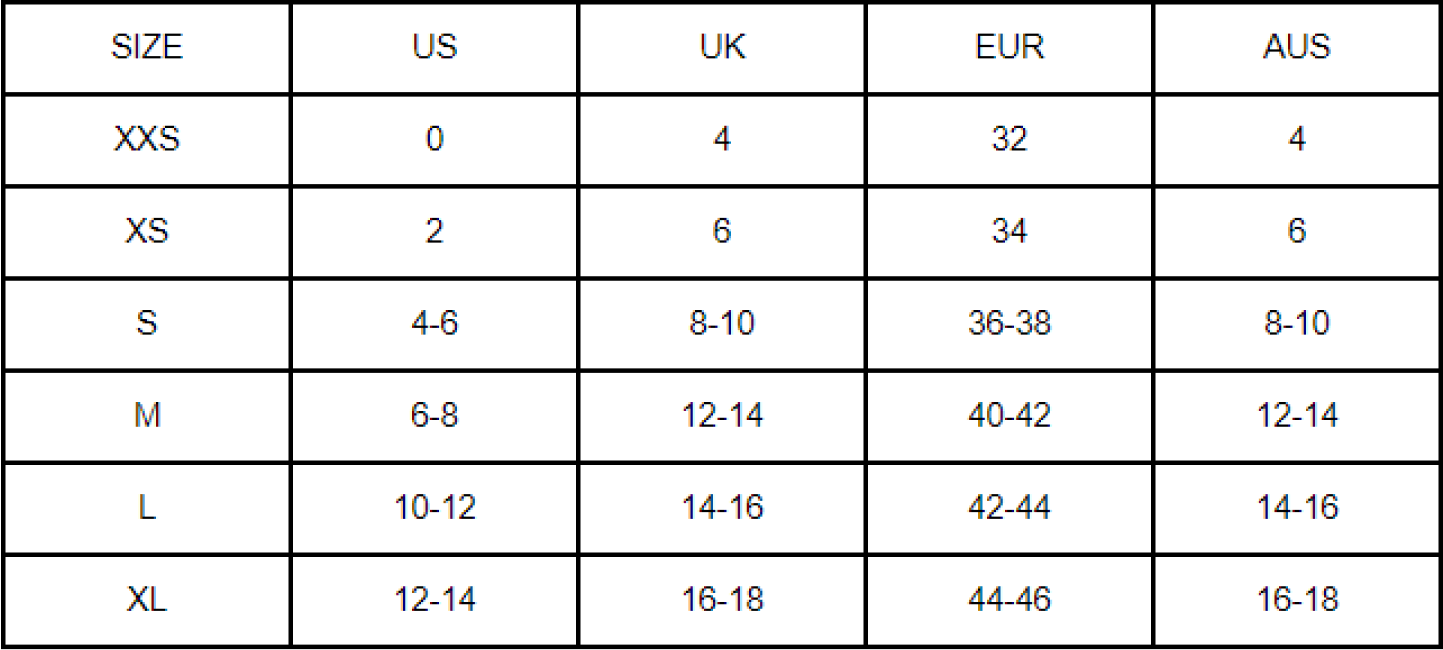Click the XL size row label
The width and height of the screenshot is (1443, 650).
click(147, 600)
